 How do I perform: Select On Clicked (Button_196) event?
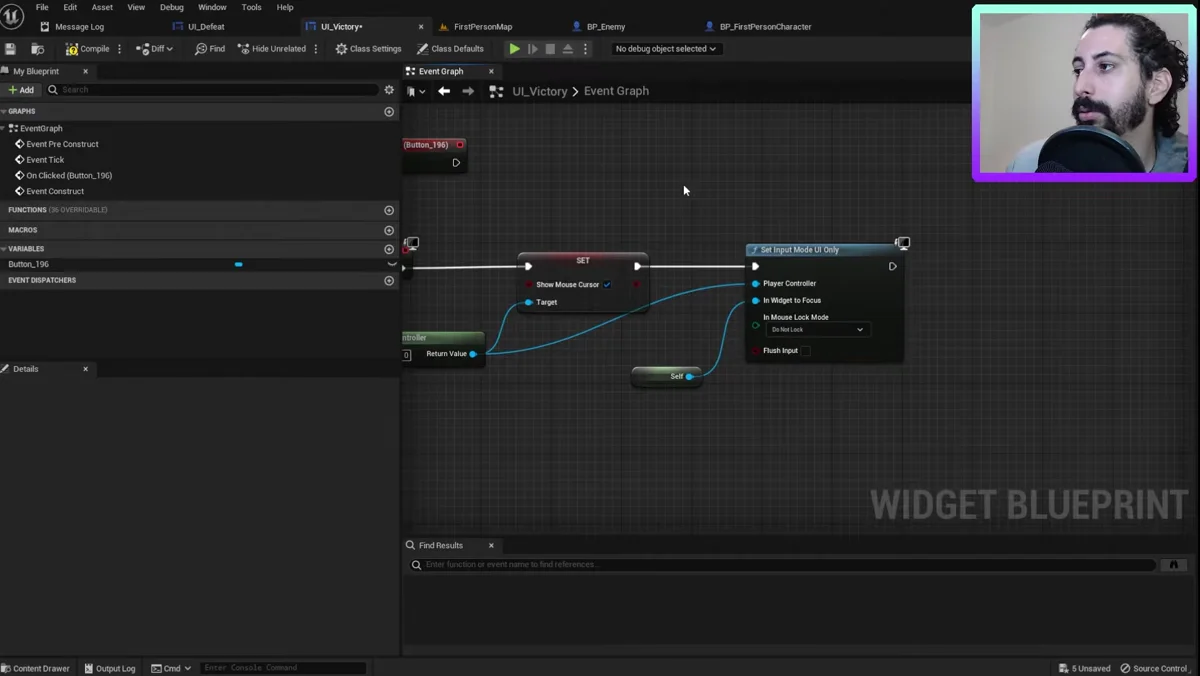pos(69,176)
